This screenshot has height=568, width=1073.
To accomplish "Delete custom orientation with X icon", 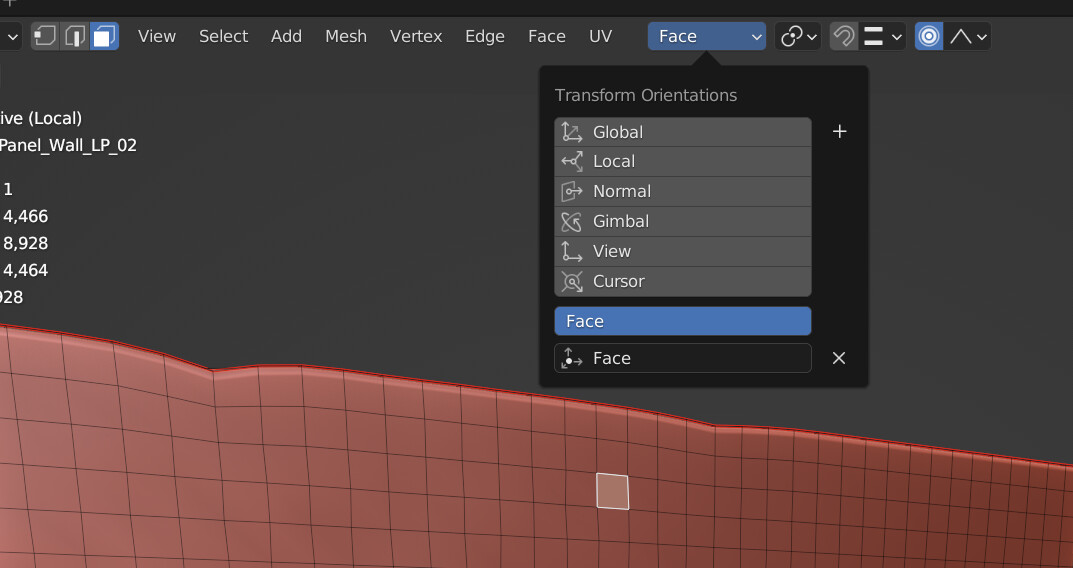I will 839,358.
